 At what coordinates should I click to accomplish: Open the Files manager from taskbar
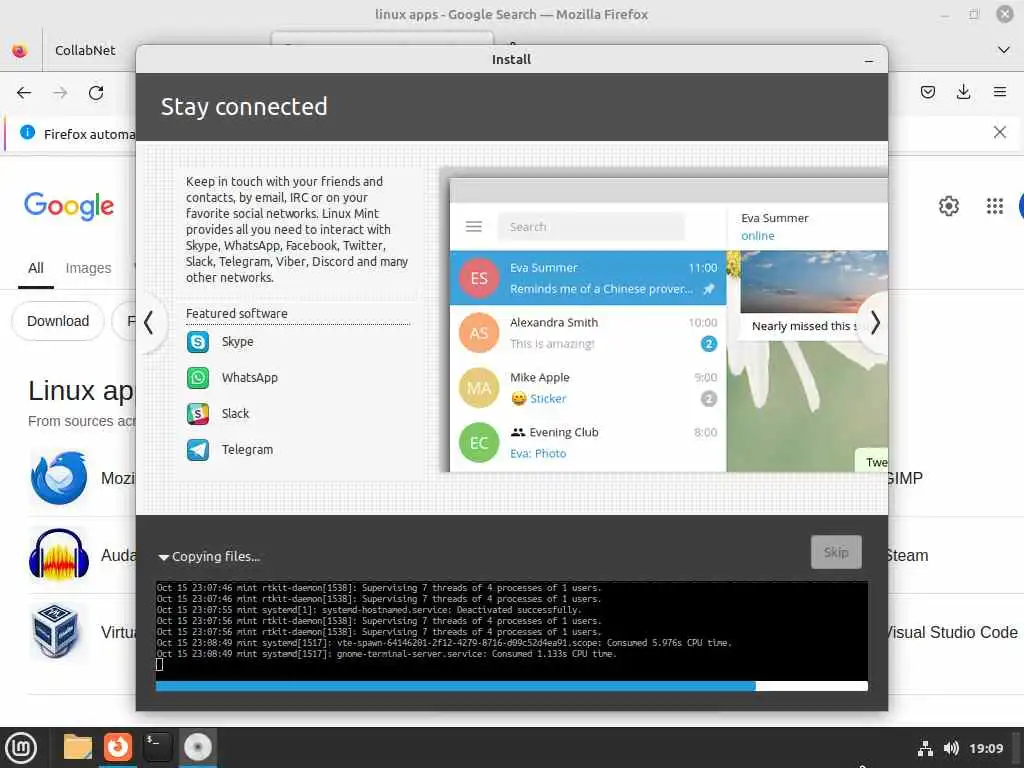[x=78, y=747]
